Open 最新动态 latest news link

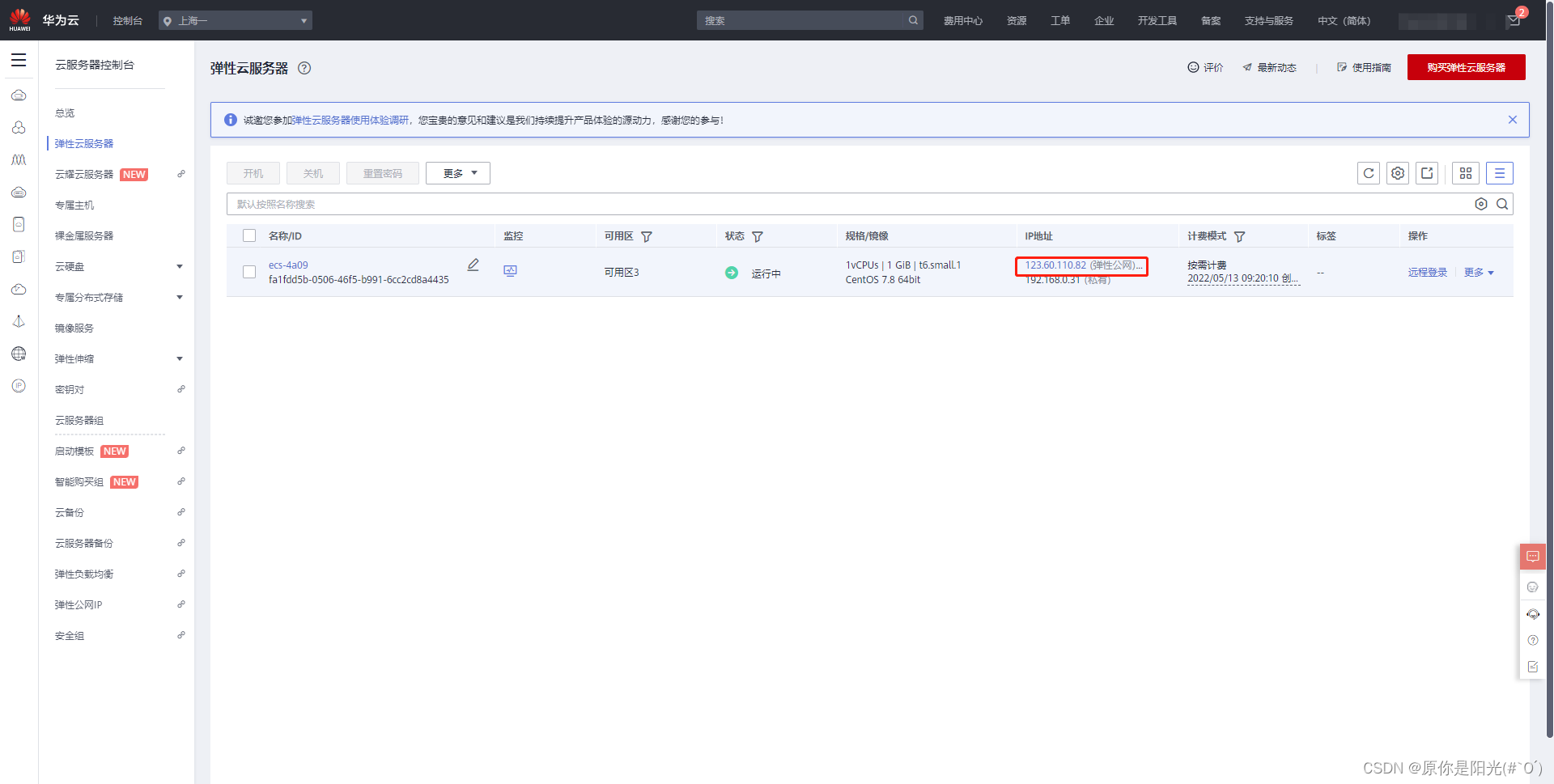1270,68
